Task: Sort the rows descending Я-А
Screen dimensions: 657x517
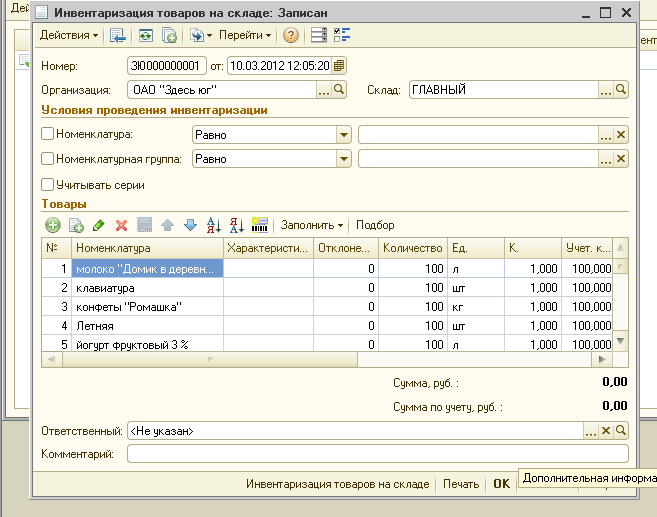Action: (236, 225)
